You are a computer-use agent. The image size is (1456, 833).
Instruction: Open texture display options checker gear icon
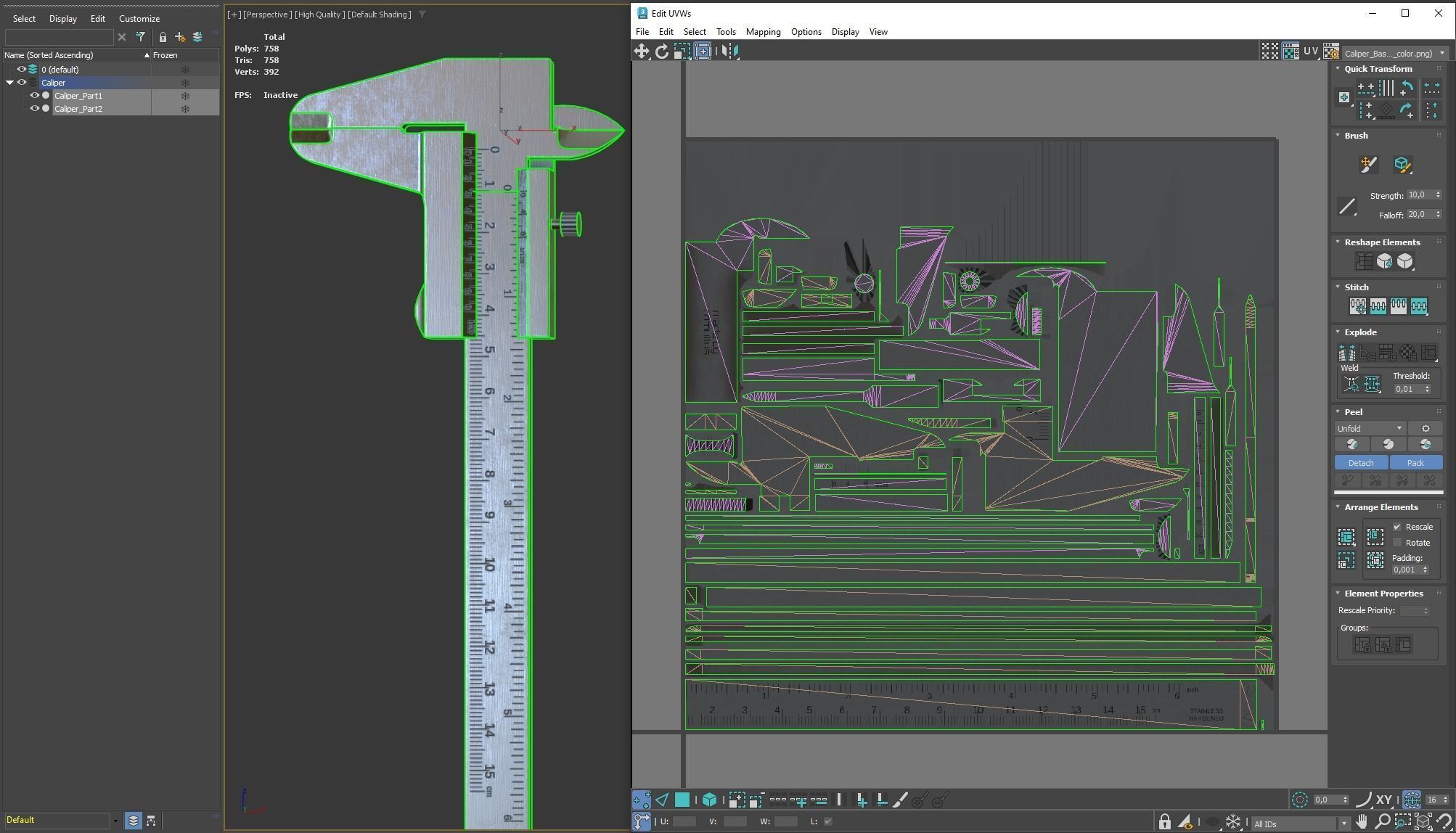click(1330, 52)
